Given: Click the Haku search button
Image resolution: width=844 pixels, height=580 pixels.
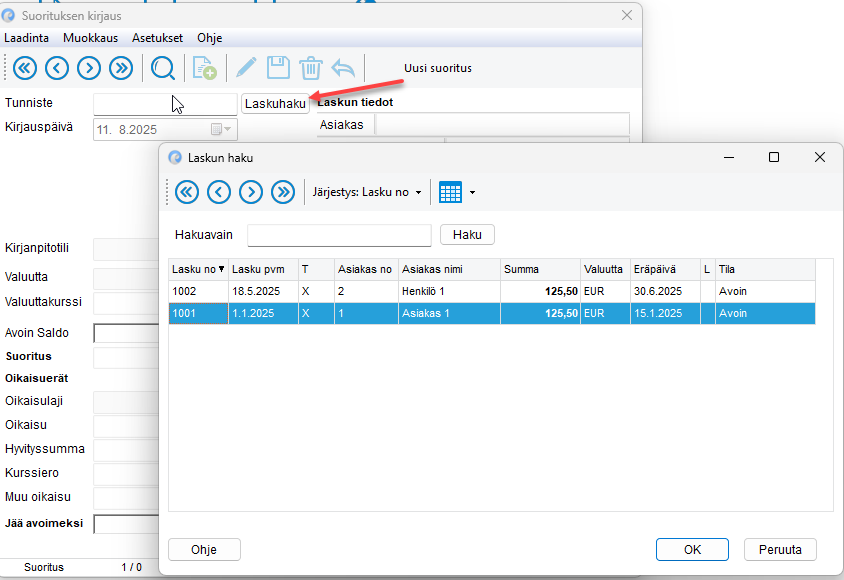Looking at the screenshot, I should coord(467,235).
